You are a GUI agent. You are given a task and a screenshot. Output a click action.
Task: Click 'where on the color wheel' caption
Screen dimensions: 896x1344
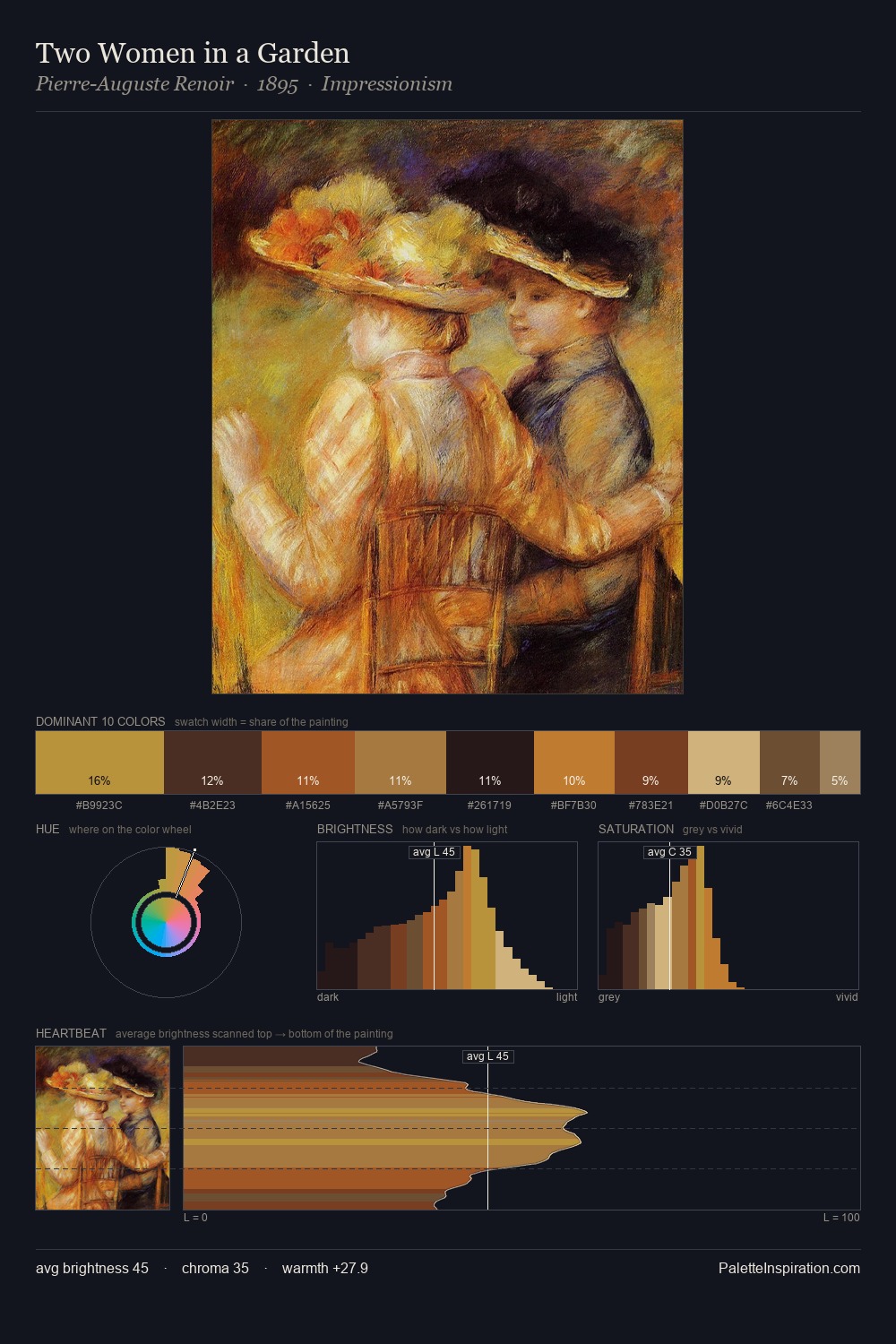click(130, 829)
